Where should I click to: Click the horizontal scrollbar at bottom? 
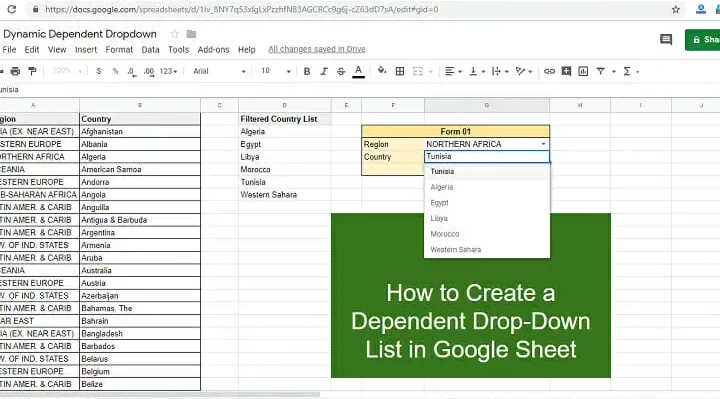160,394
